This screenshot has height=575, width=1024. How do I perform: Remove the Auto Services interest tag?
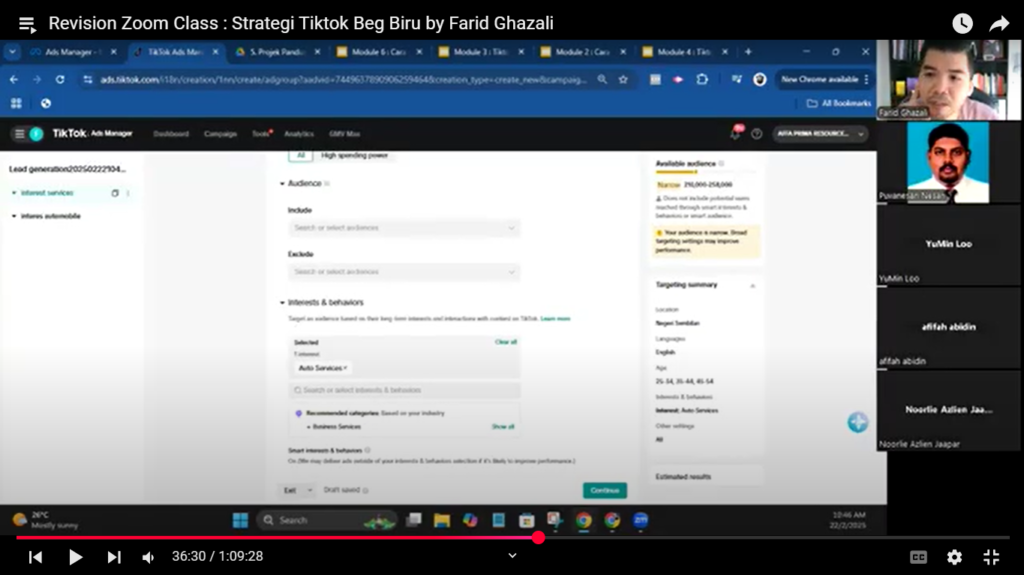click(x=345, y=368)
